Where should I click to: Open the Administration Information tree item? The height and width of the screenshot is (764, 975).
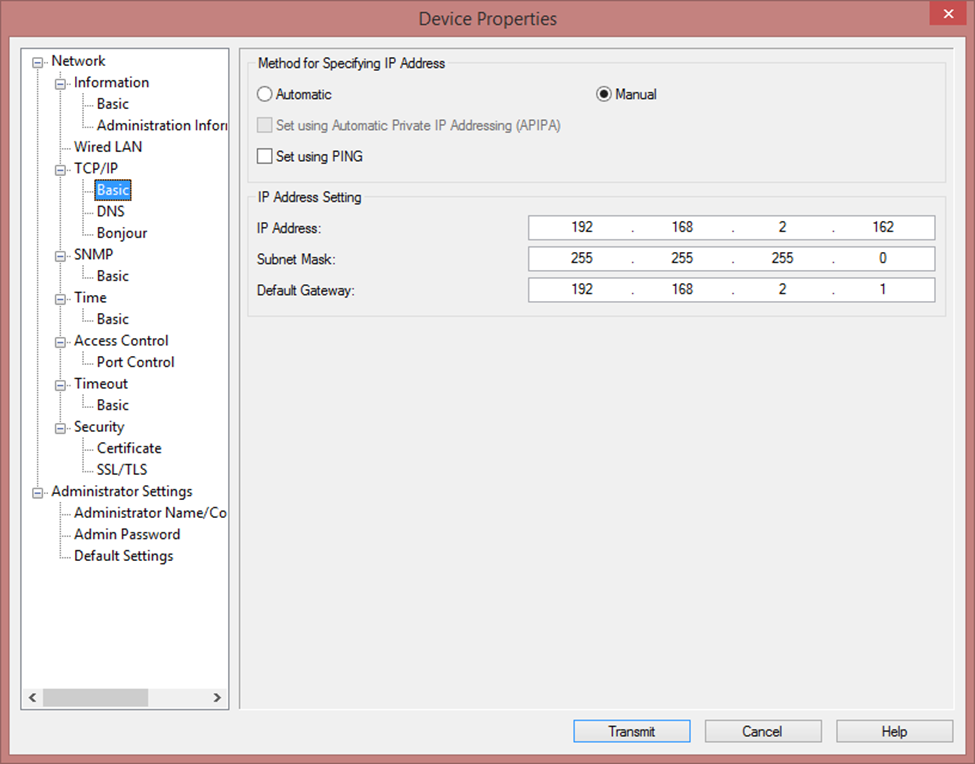pyautogui.click(x=162, y=125)
